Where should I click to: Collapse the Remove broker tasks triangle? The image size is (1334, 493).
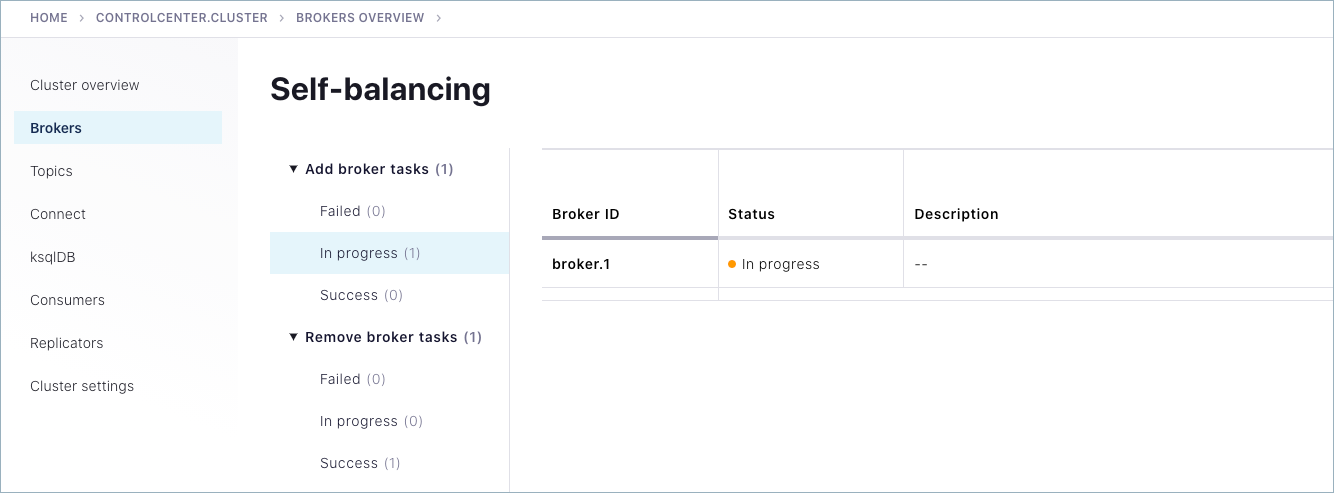(294, 337)
